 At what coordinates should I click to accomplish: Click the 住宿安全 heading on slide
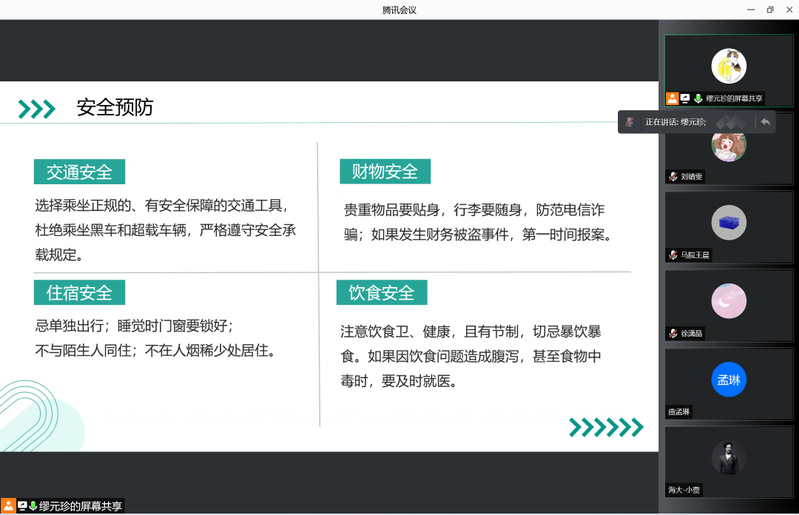click(80, 292)
